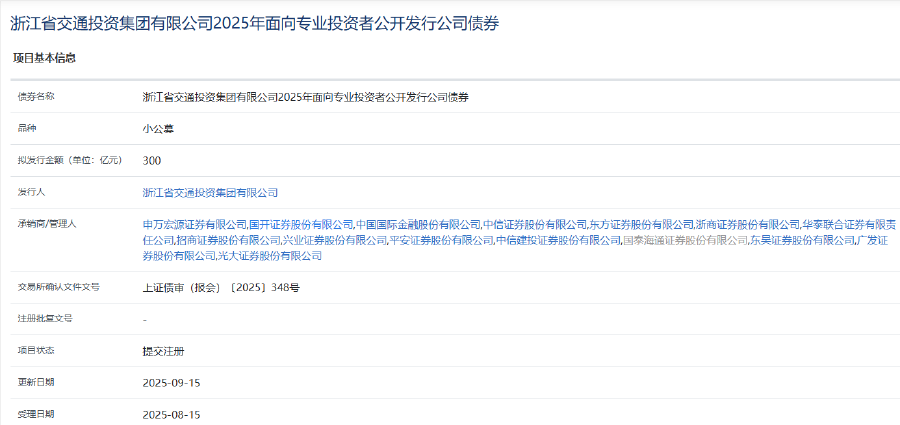The image size is (900, 425).
Task: Select the status value 提交注册
Action: pos(164,351)
